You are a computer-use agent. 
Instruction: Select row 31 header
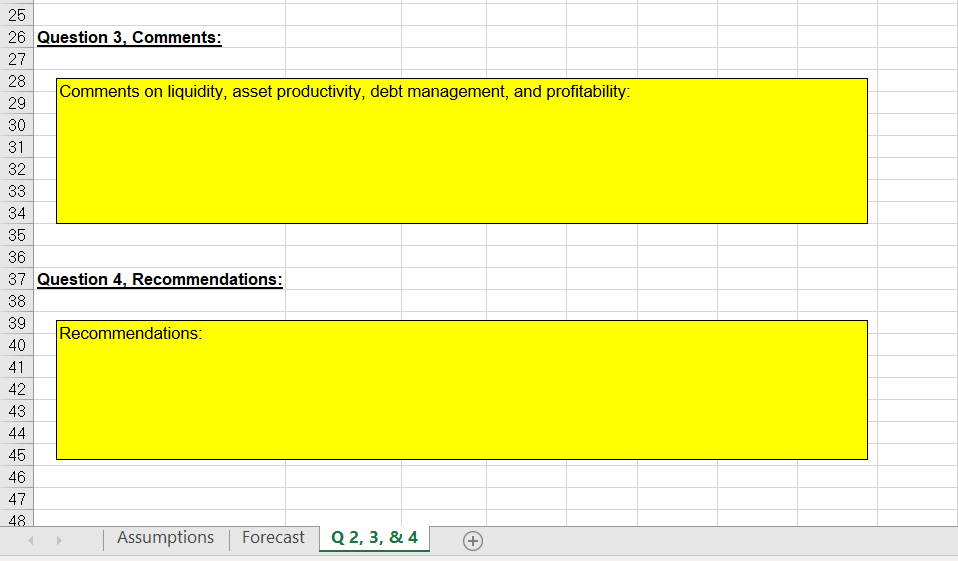pos(16,147)
